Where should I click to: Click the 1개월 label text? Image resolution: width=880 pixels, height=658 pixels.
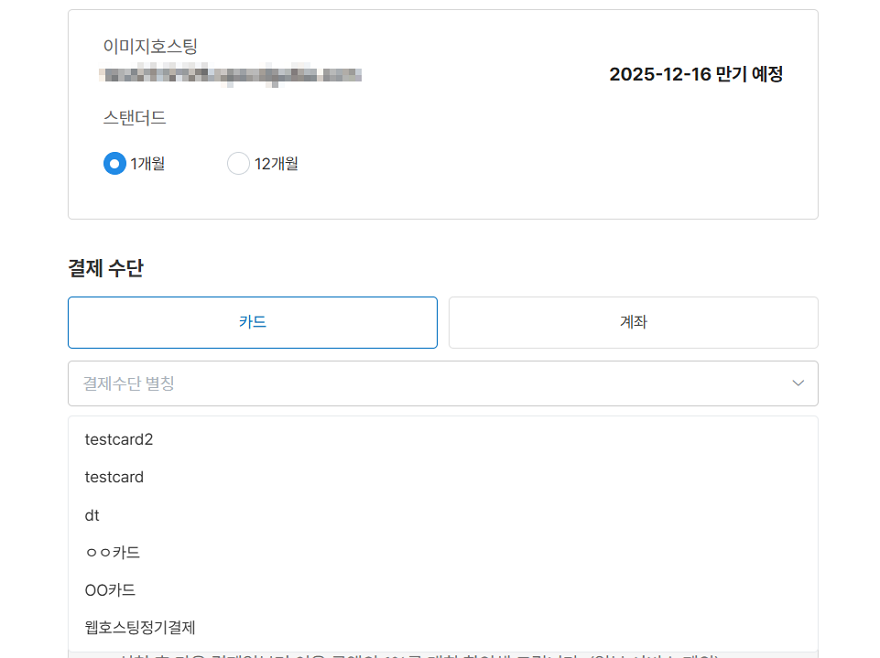click(x=148, y=163)
